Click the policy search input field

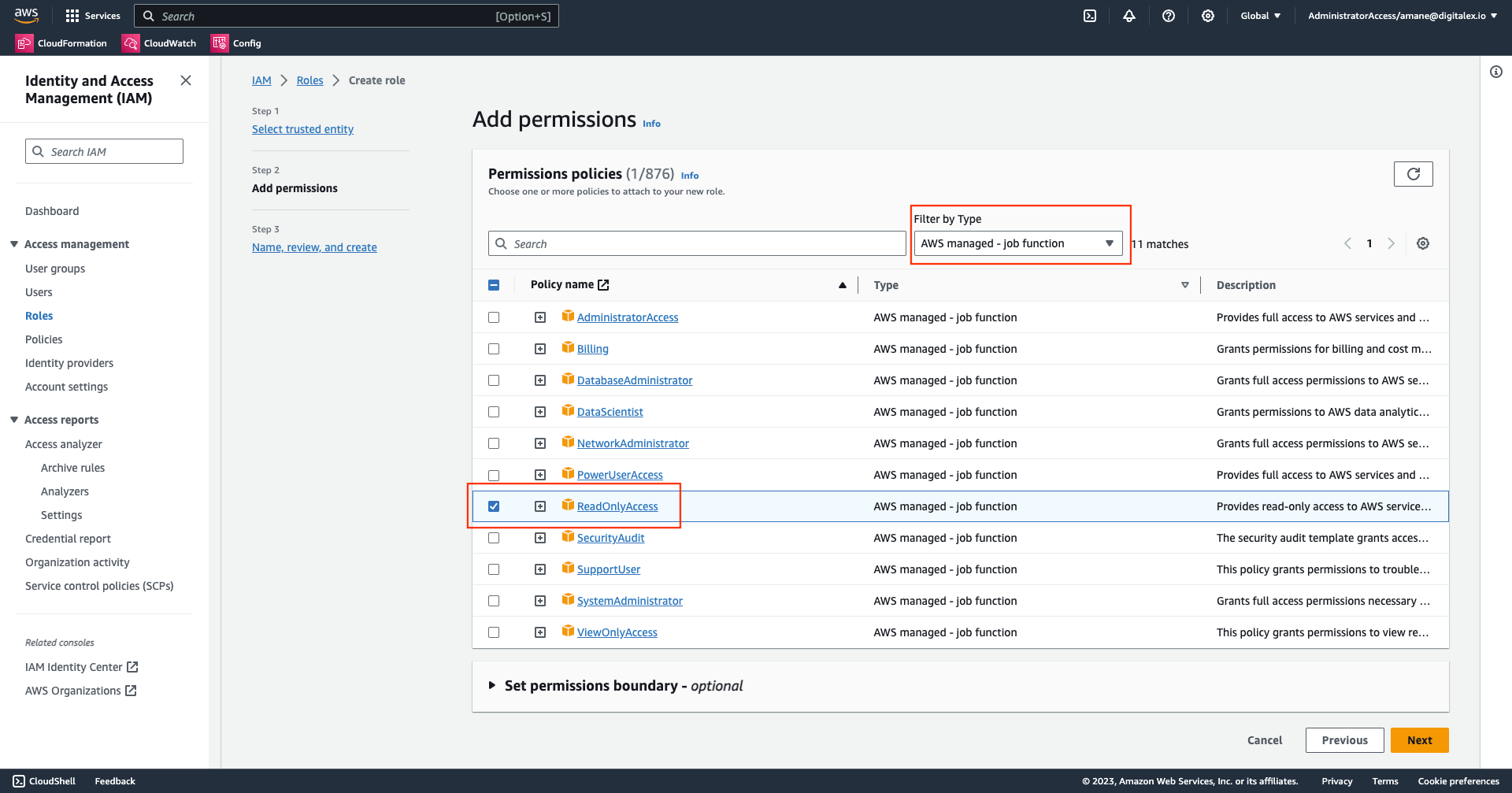[697, 244]
